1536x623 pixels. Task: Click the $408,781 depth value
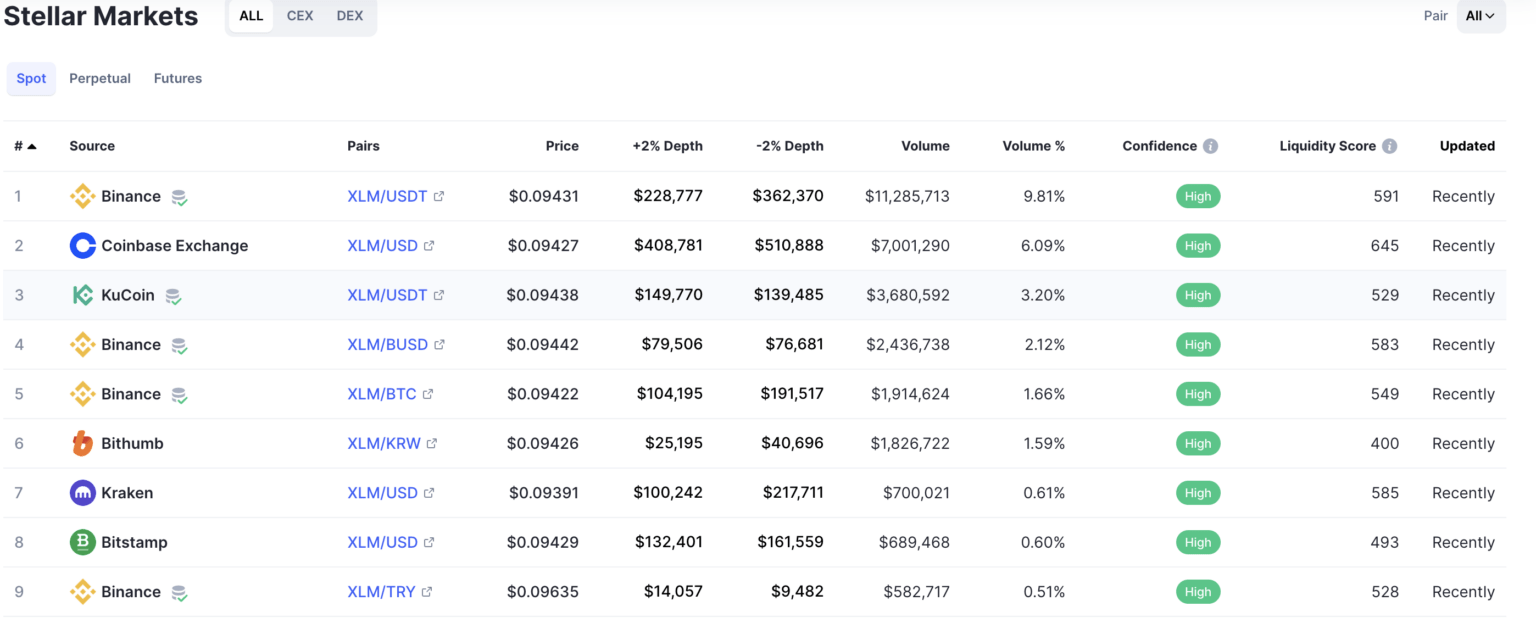668,246
